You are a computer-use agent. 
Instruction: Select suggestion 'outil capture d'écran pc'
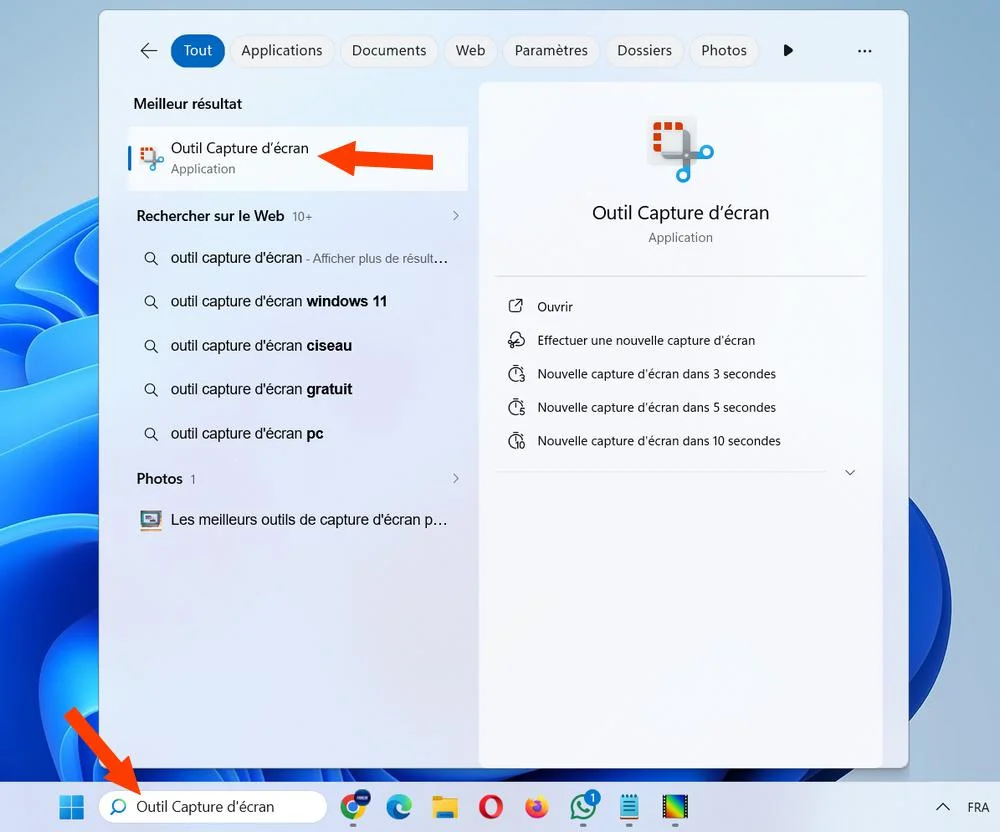click(298, 434)
